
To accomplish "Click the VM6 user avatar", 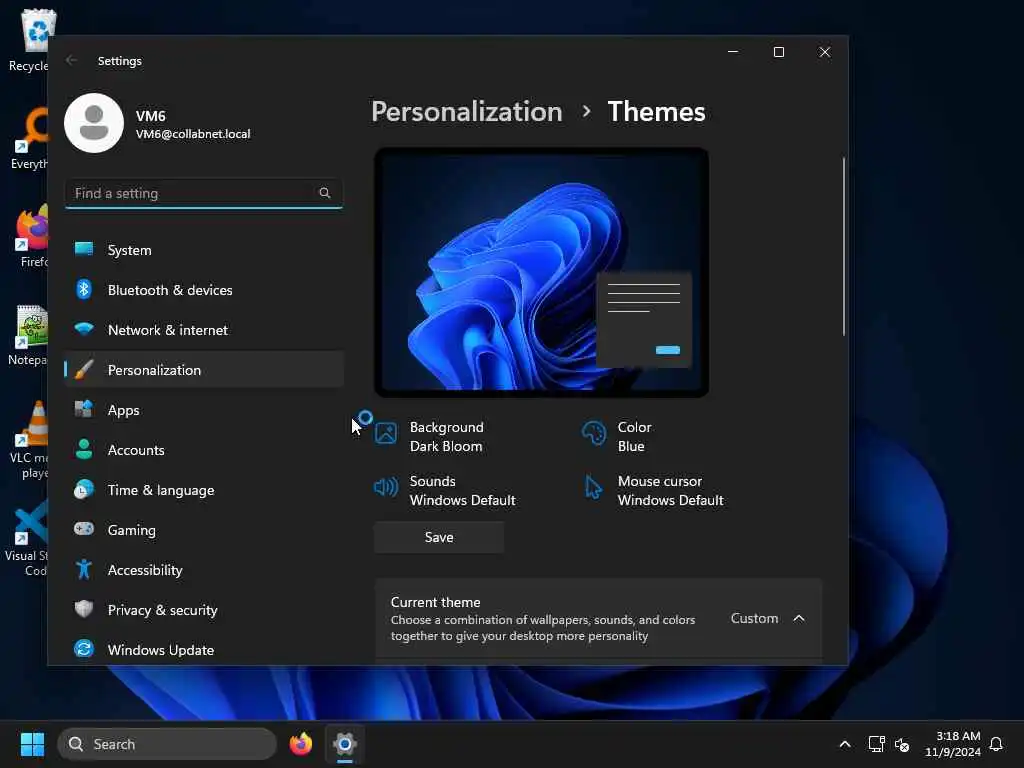I will 94,123.
